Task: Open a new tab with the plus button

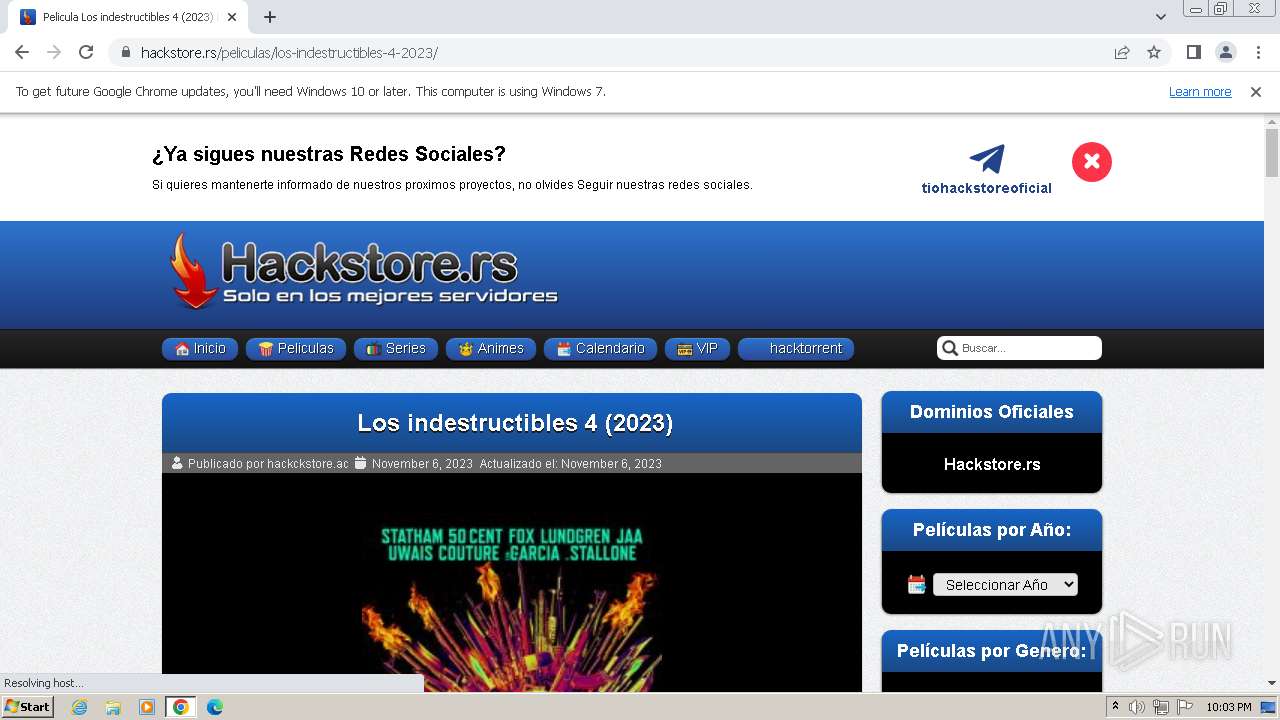Action: [x=270, y=17]
